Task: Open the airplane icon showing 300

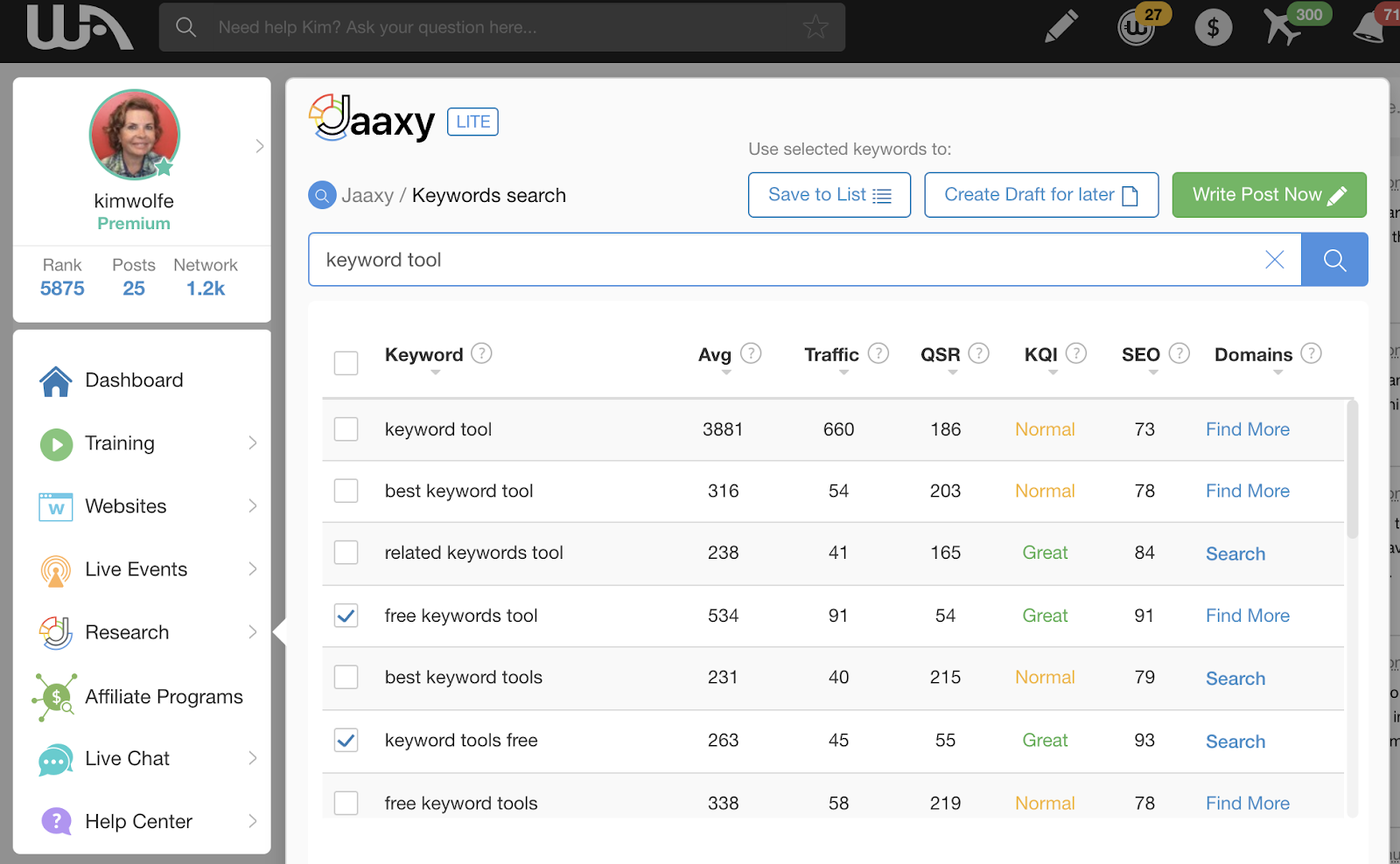Action: (1282, 27)
